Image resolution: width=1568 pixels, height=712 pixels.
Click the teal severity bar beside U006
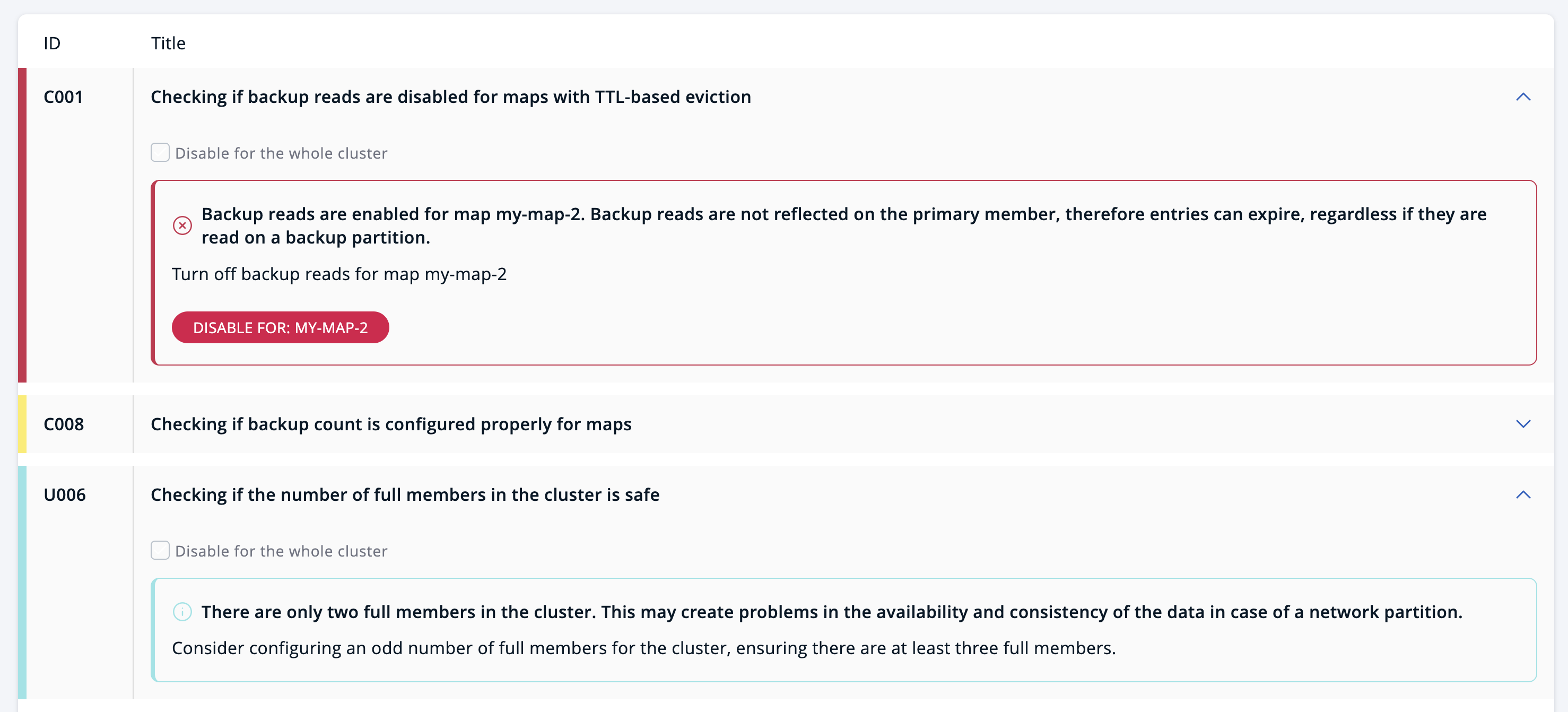coord(22,582)
